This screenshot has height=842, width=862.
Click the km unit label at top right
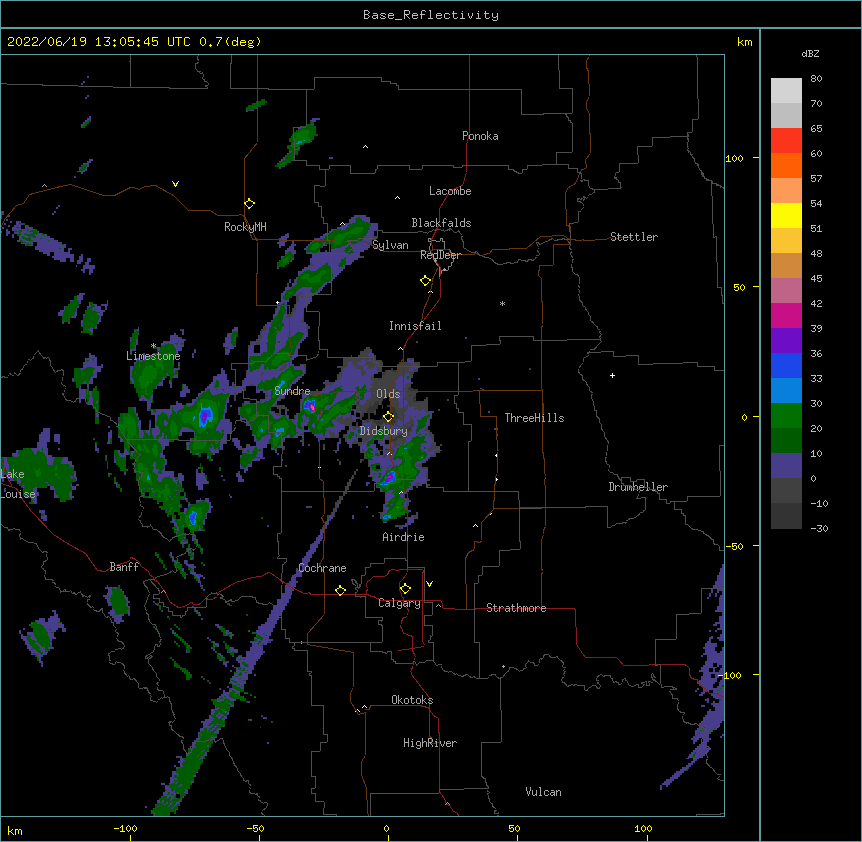pos(744,42)
